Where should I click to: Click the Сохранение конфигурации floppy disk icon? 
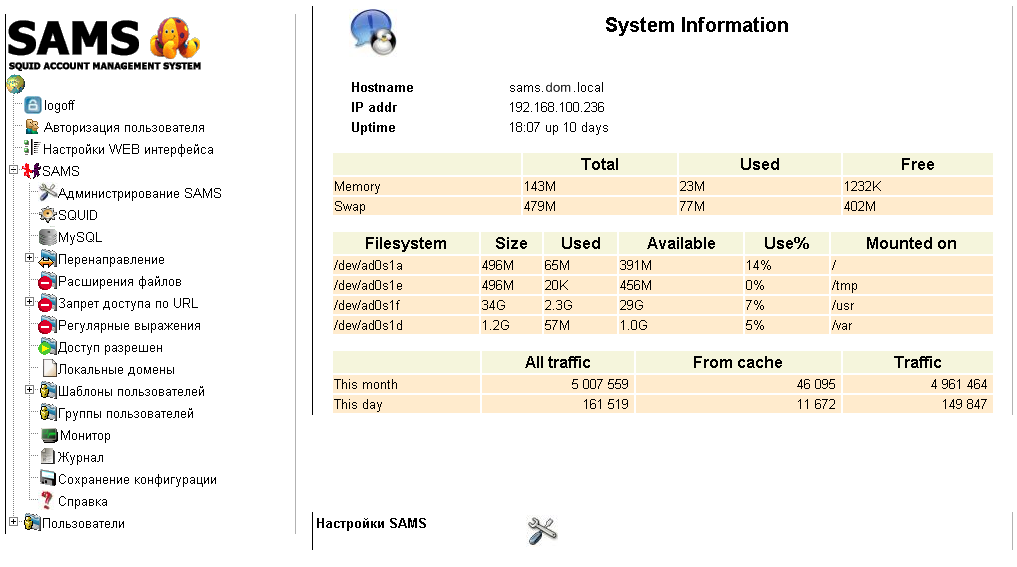pos(47,479)
